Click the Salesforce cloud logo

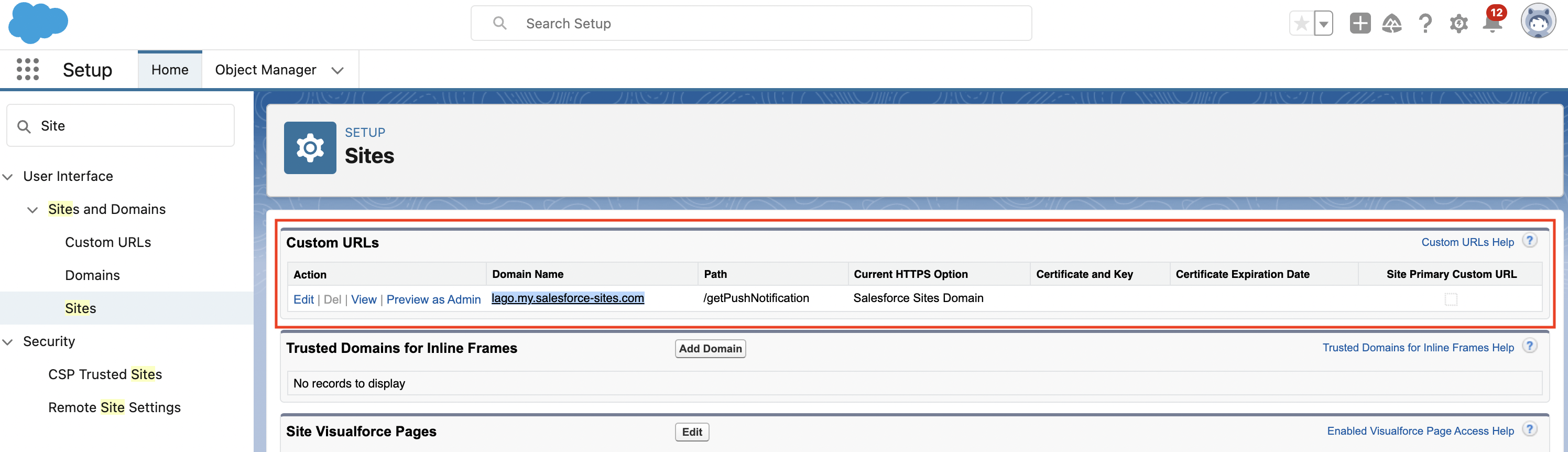pos(38,23)
